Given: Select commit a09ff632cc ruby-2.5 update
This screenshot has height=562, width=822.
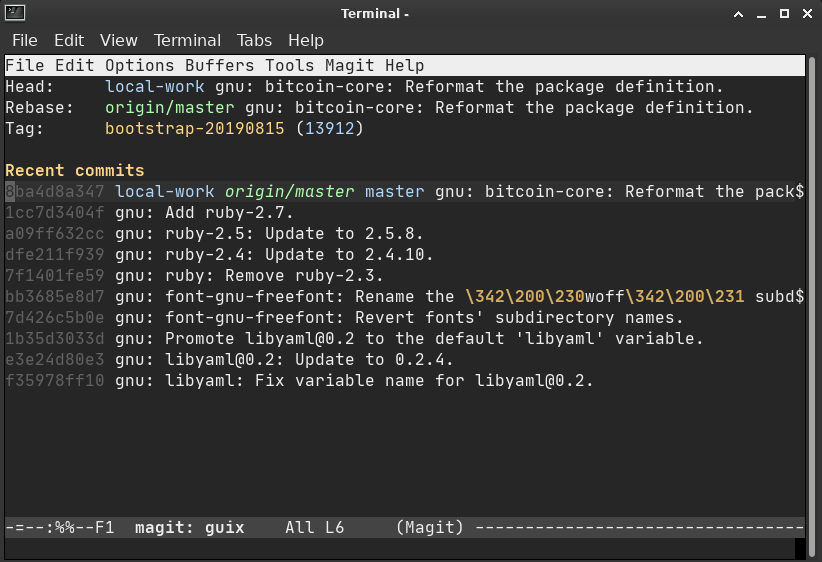Looking at the screenshot, I should [214, 233].
